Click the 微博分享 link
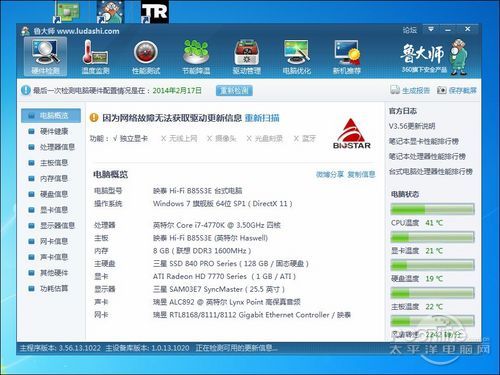 coord(330,174)
